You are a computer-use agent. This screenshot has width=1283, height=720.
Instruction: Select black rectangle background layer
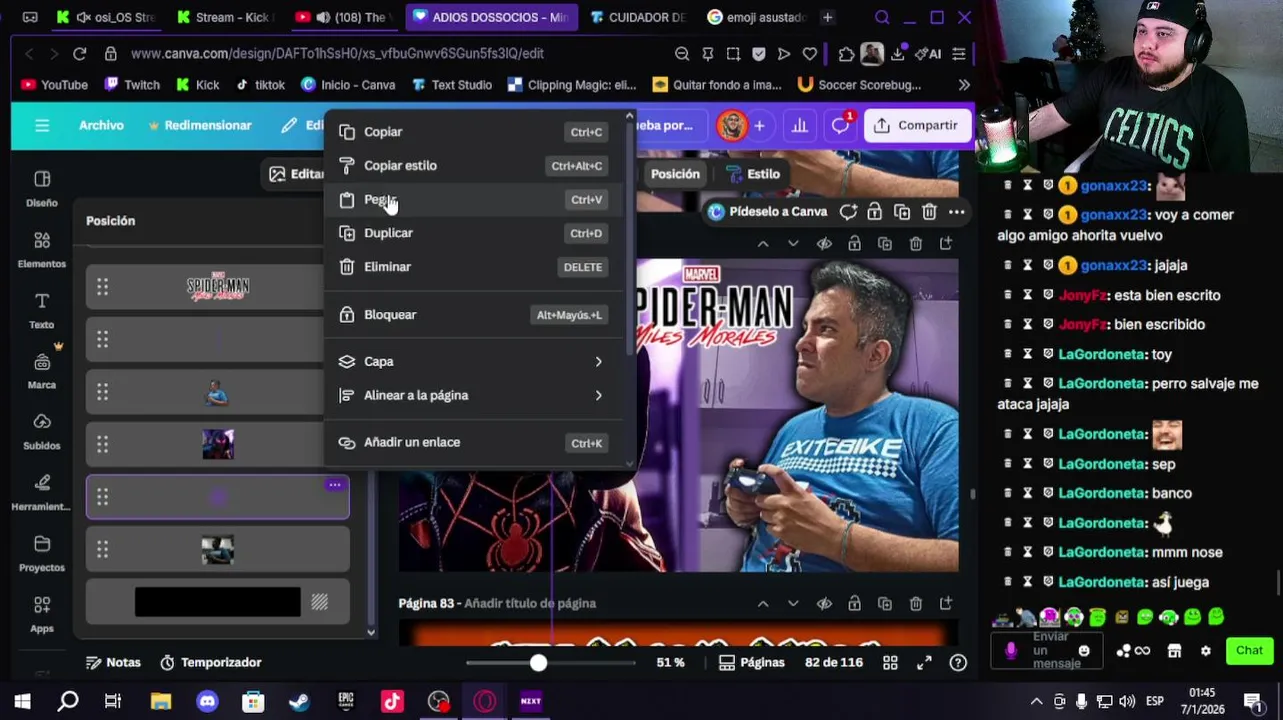217,602
